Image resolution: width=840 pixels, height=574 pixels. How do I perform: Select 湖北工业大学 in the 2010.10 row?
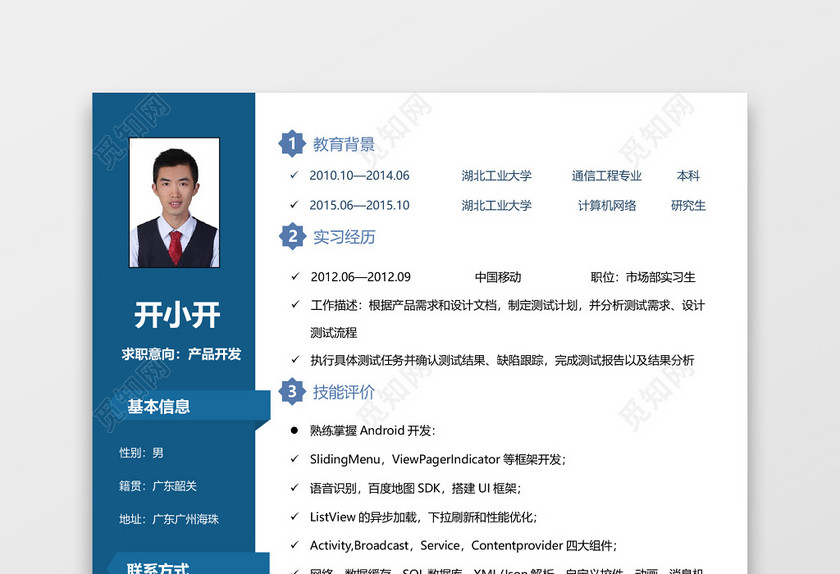497,176
